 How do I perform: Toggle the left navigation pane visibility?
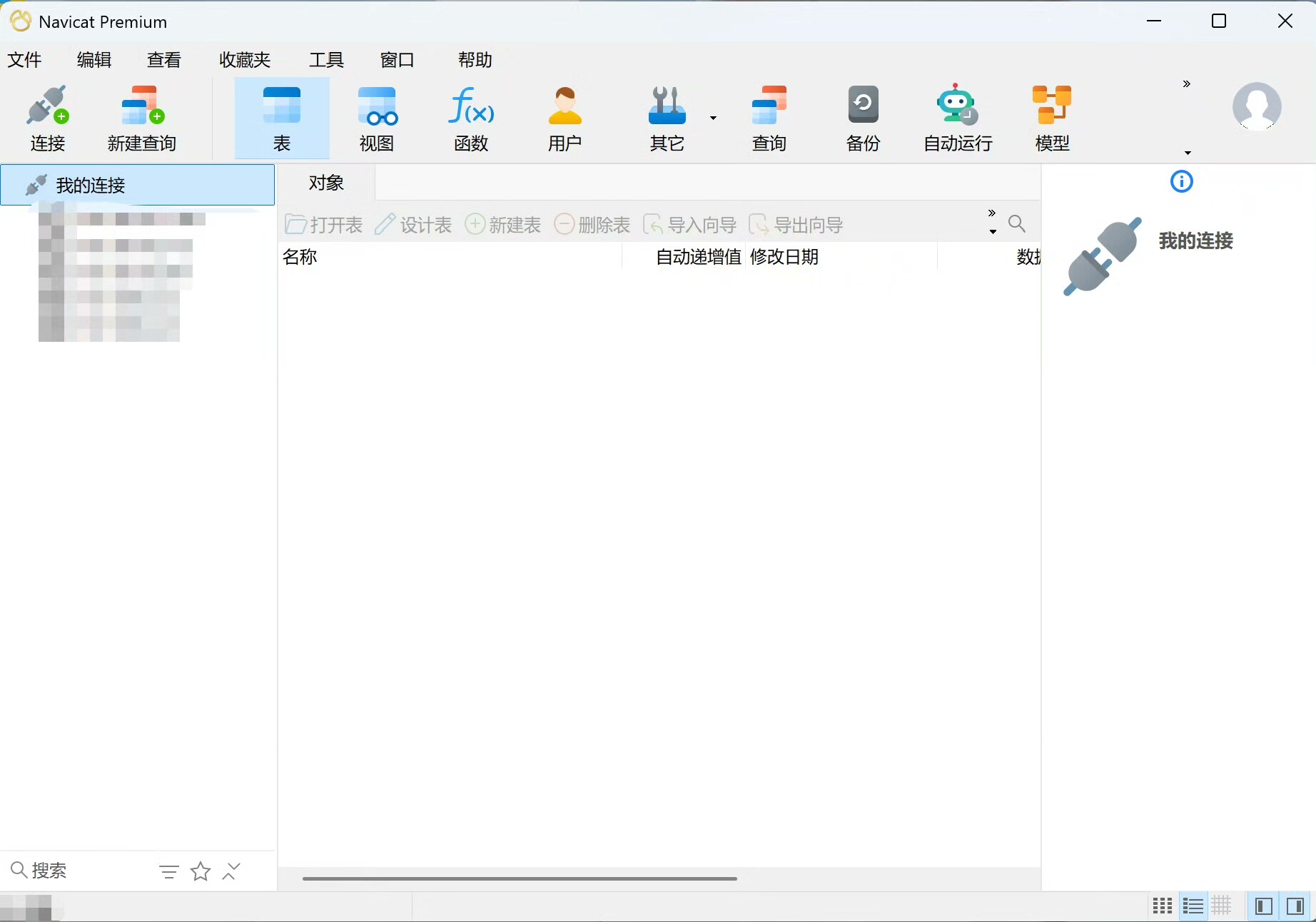click(x=1263, y=906)
